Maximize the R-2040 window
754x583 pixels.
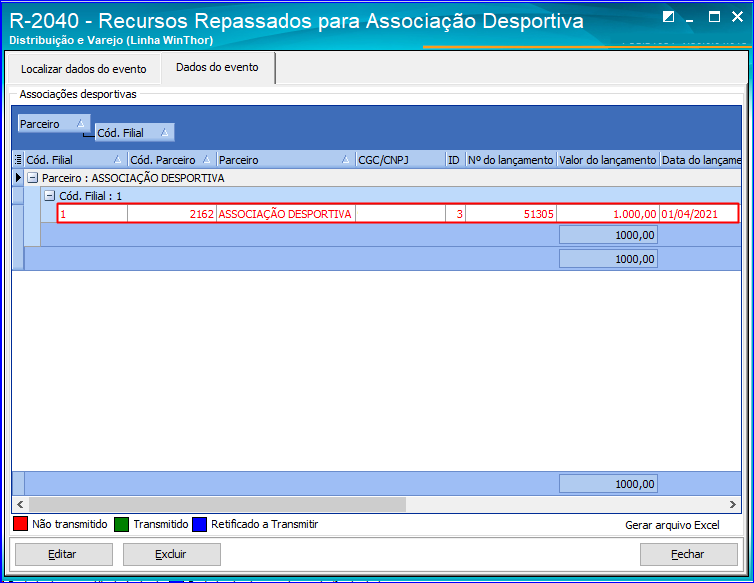pyautogui.click(x=715, y=17)
